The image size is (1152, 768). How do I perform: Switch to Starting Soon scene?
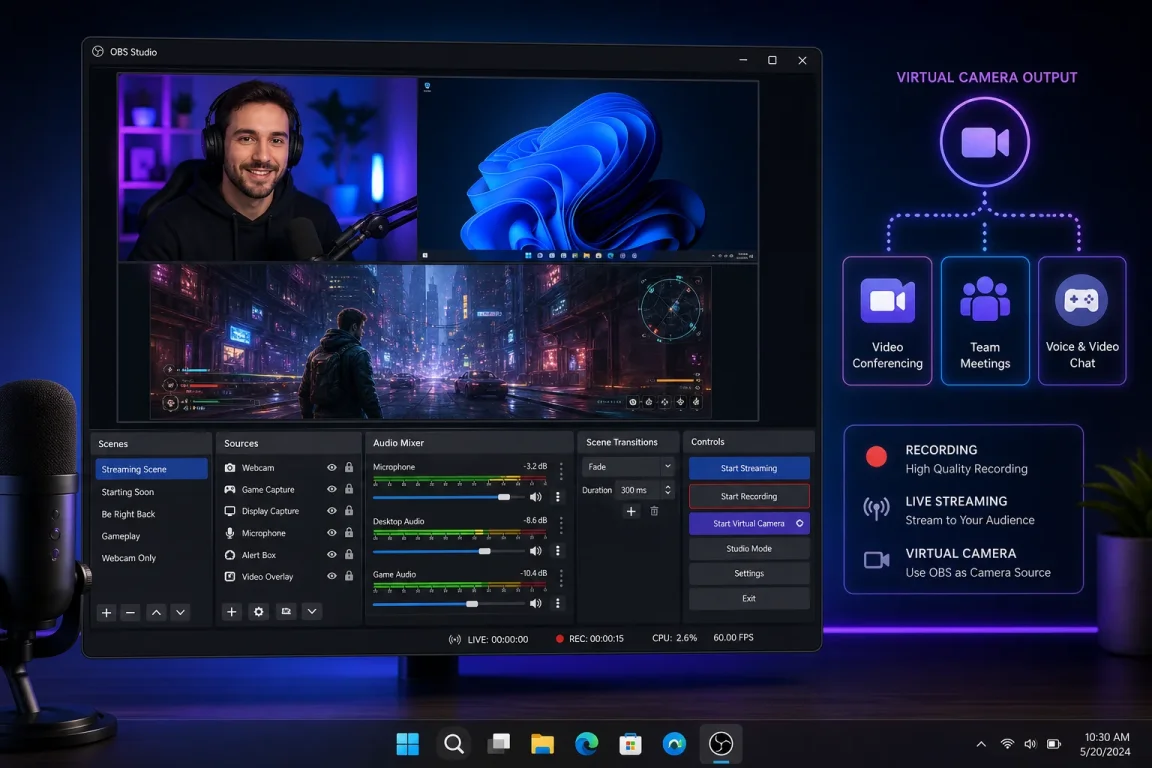pyautogui.click(x=151, y=492)
